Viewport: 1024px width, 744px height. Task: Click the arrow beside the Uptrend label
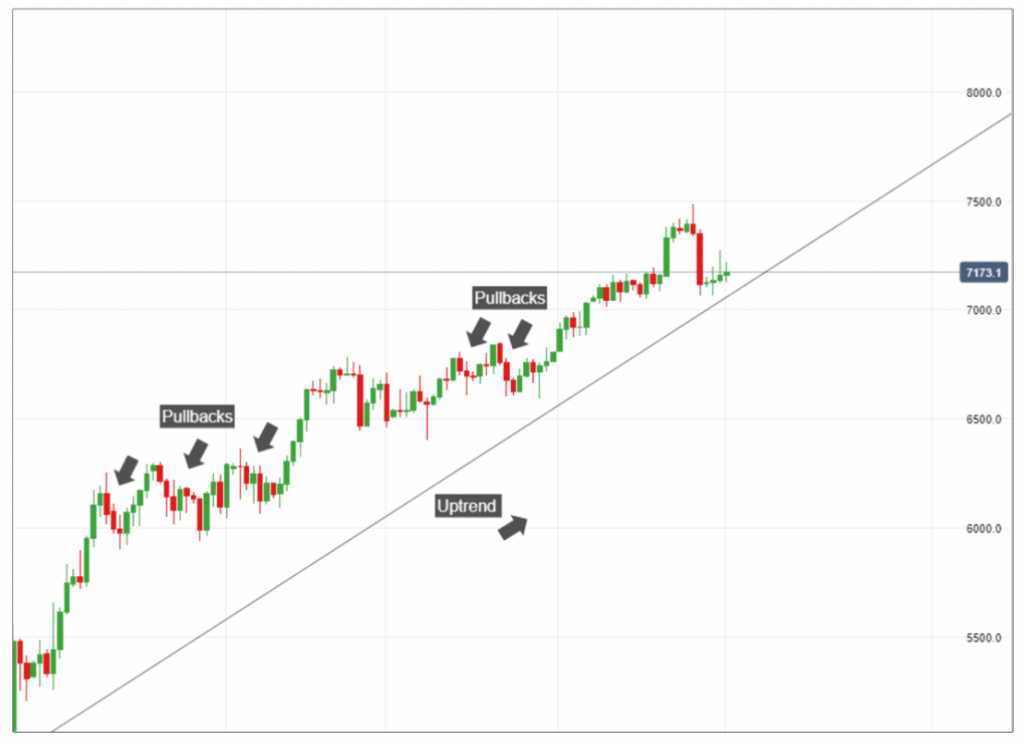click(513, 527)
